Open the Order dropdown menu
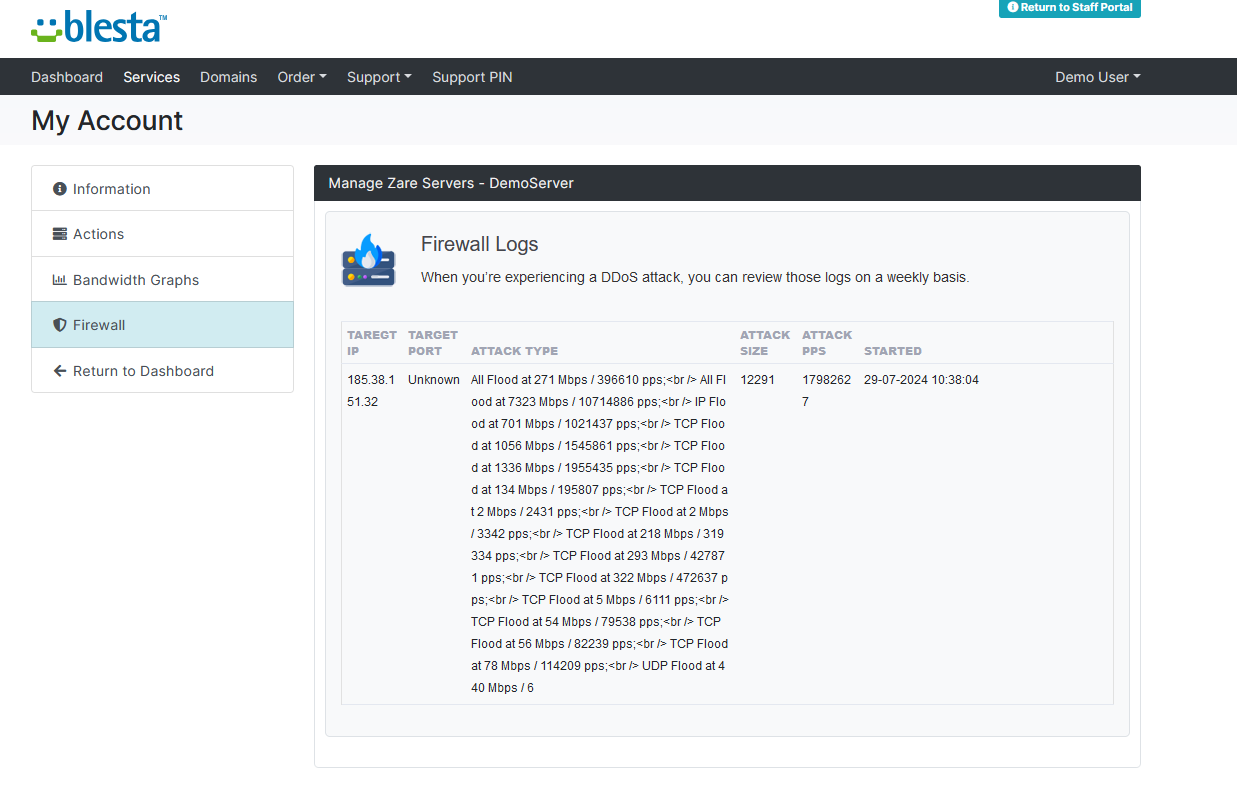 click(302, 77)
